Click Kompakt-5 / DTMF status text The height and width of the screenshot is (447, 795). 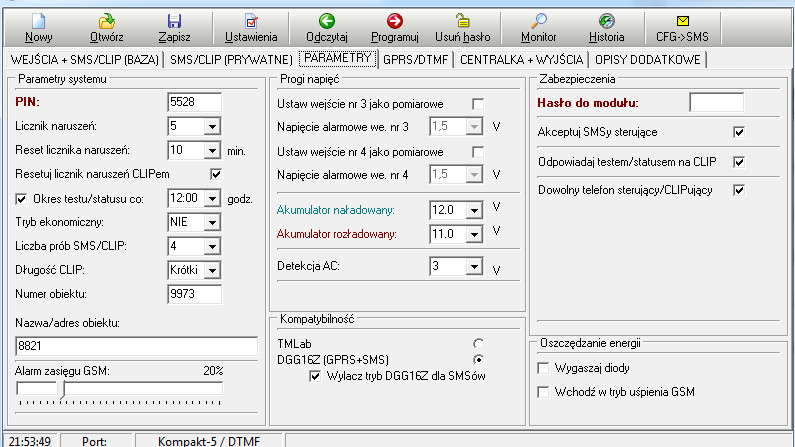click(x=209, y=441)
